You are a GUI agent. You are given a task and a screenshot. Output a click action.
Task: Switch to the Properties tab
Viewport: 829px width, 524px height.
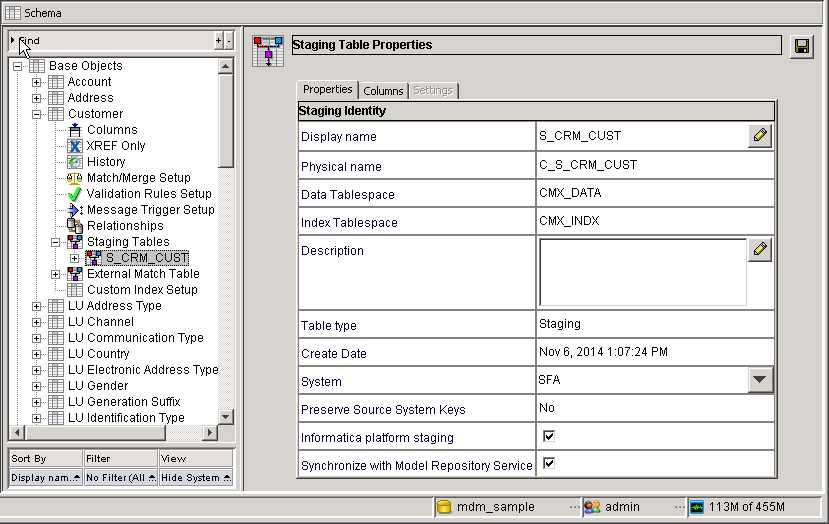click(327, 89)
